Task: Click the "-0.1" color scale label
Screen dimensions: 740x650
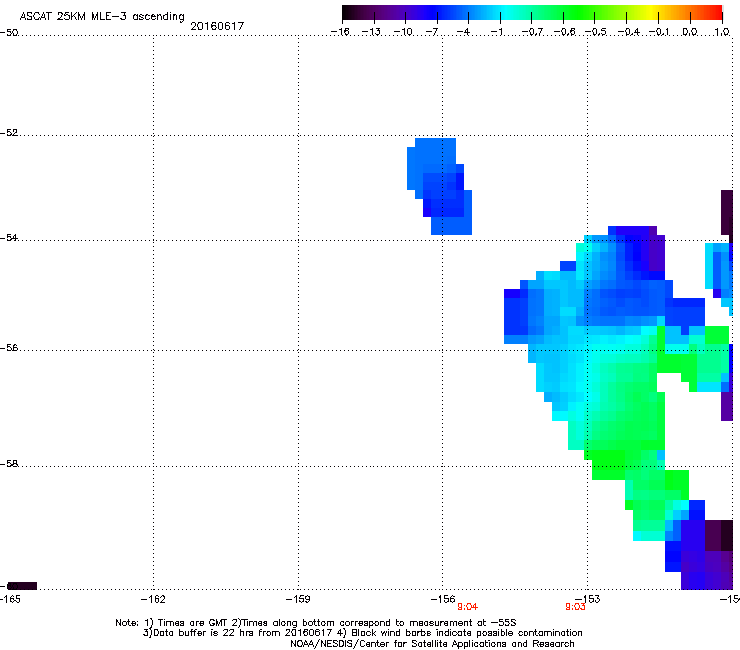Action: click(659, 32)
